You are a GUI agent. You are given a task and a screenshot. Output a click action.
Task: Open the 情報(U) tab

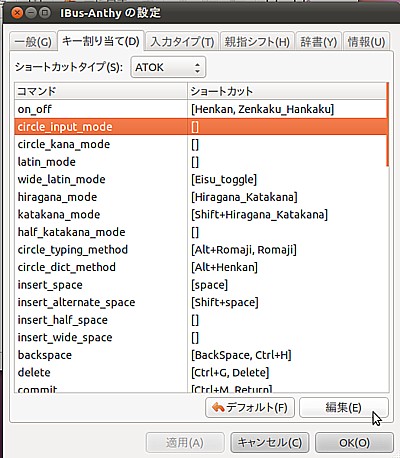point(366,42)
